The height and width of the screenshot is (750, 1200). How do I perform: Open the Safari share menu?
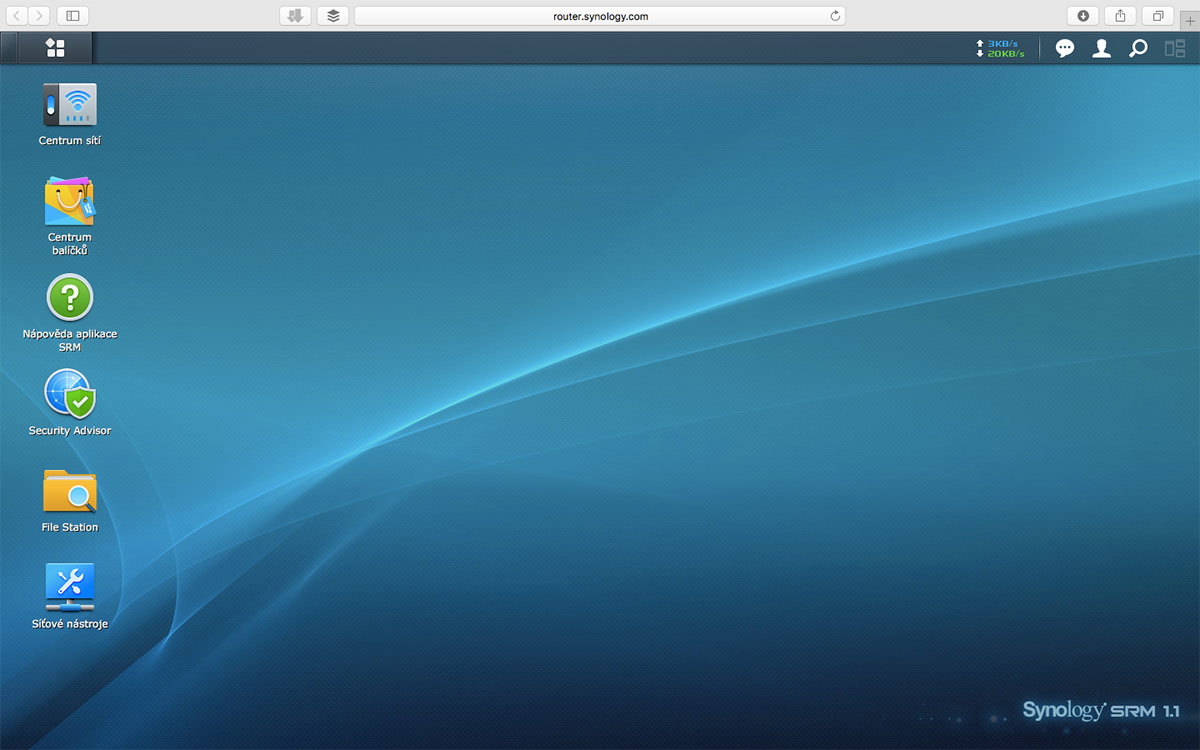click(x=1120, y=16)
